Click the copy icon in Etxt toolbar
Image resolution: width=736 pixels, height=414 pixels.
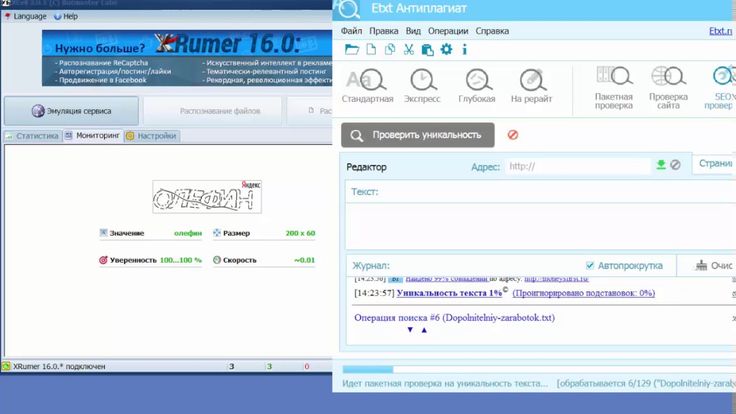click(x=390, y=49)
